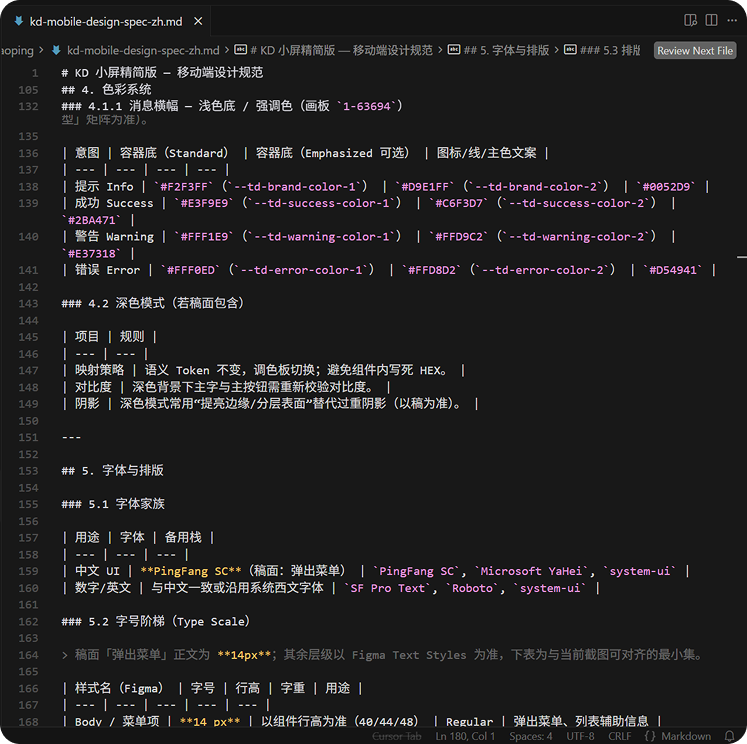
Task: Click the symbol icon before '## 5. 字体与排版' breadcrumb
Action: (454, 50)
